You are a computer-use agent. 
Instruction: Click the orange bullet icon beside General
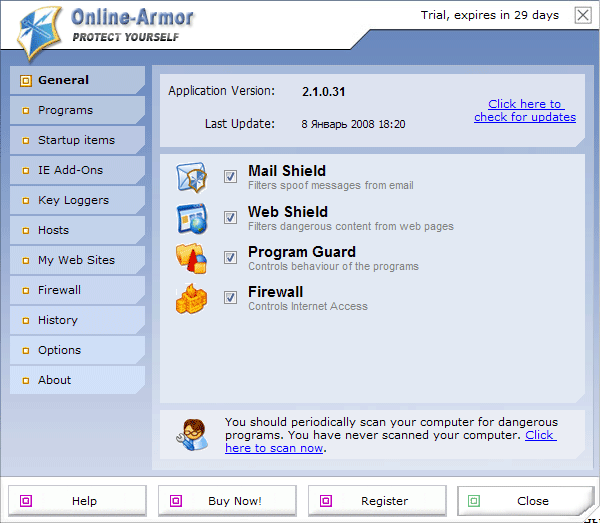pos(26,81)
